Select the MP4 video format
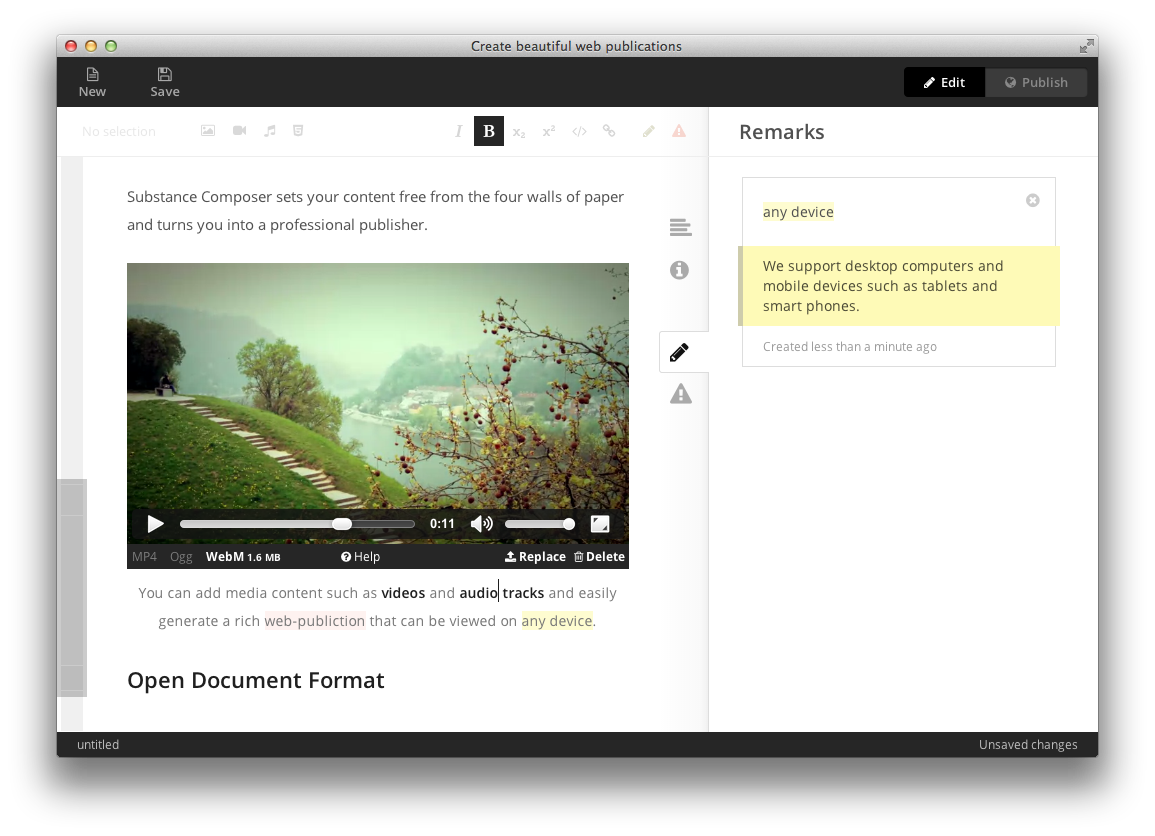Image resolution: width=1155 pixels, height=836 pixels. tap(144, 557)
